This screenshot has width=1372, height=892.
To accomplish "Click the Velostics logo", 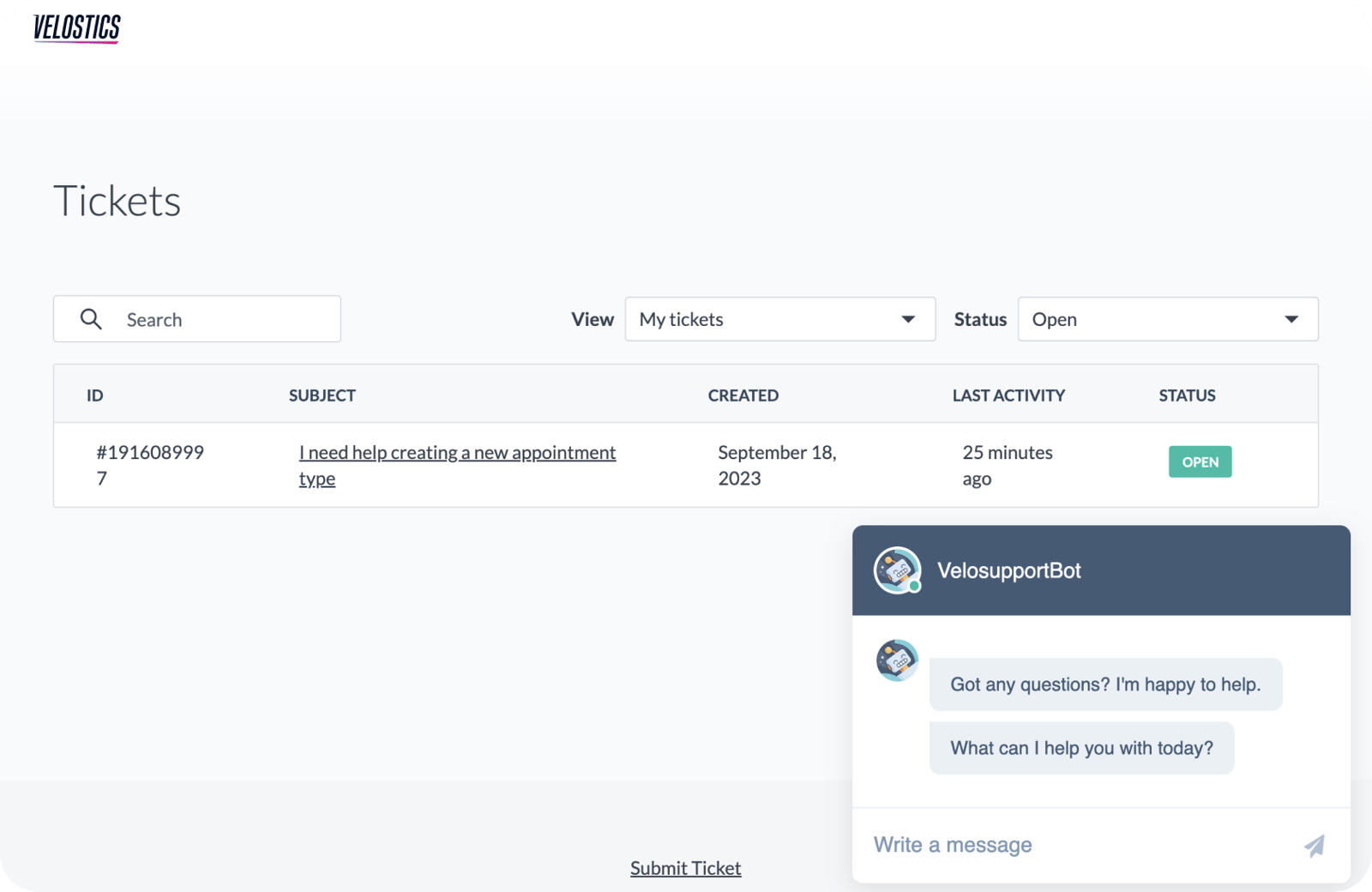I will point(75,27).
